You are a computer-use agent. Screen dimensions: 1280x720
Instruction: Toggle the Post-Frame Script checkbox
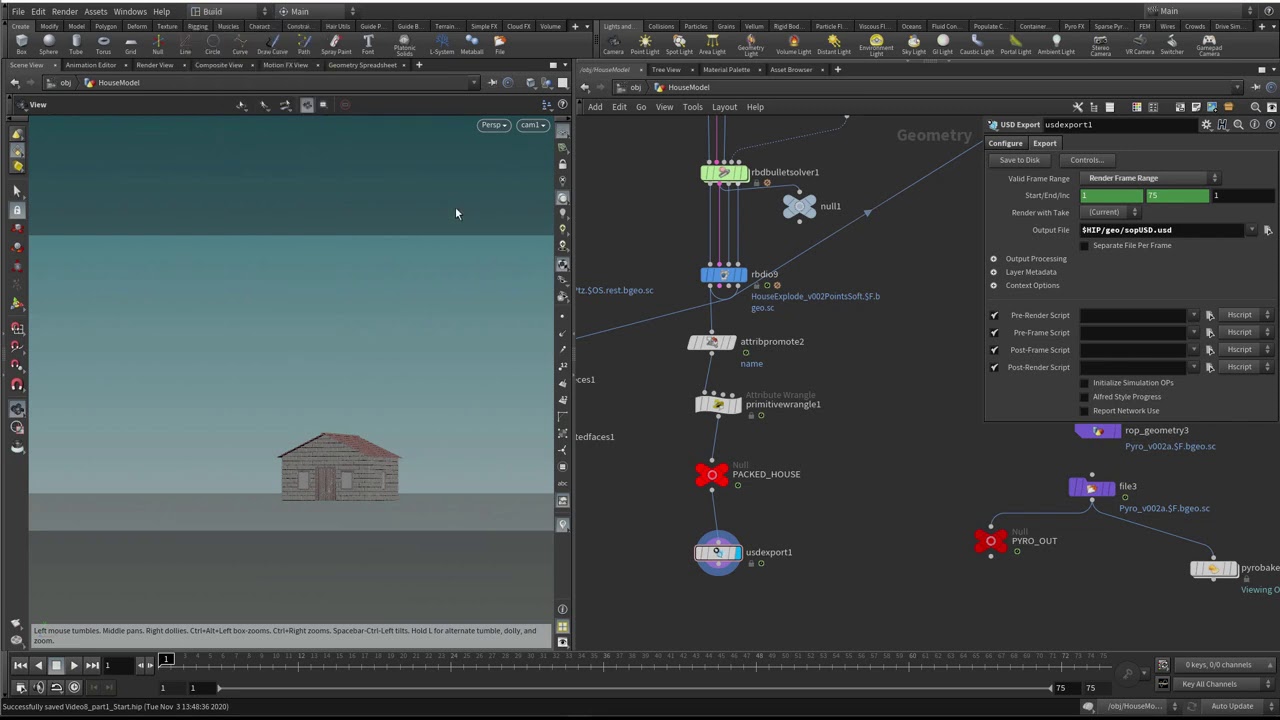(994, 350)
